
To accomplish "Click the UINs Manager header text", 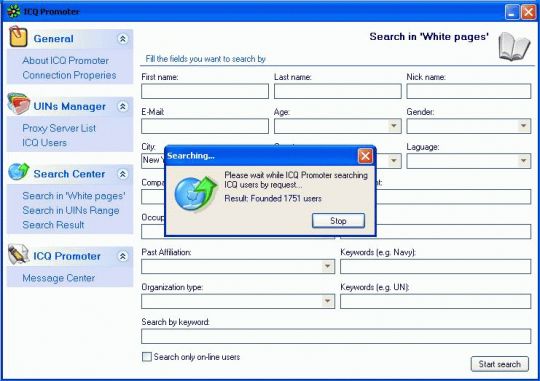I will coord(69,106).
